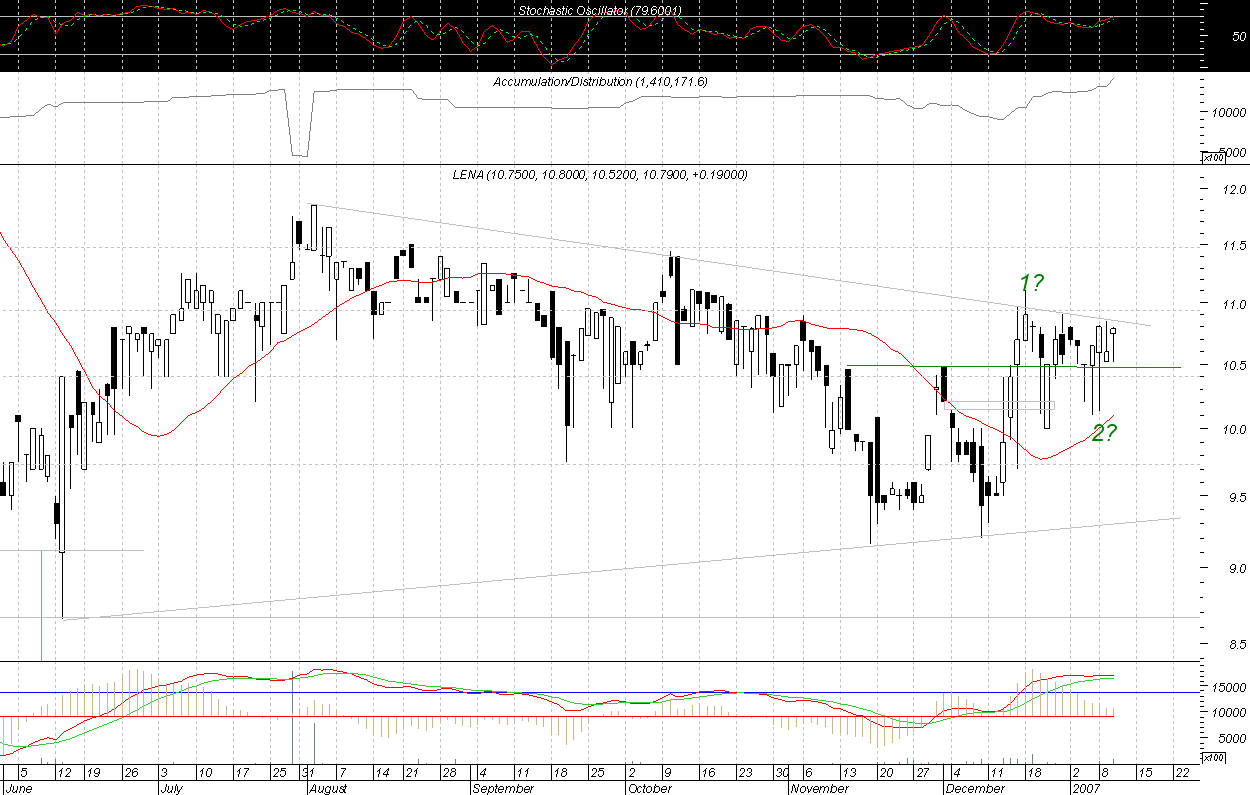Click the December month label

975,788
